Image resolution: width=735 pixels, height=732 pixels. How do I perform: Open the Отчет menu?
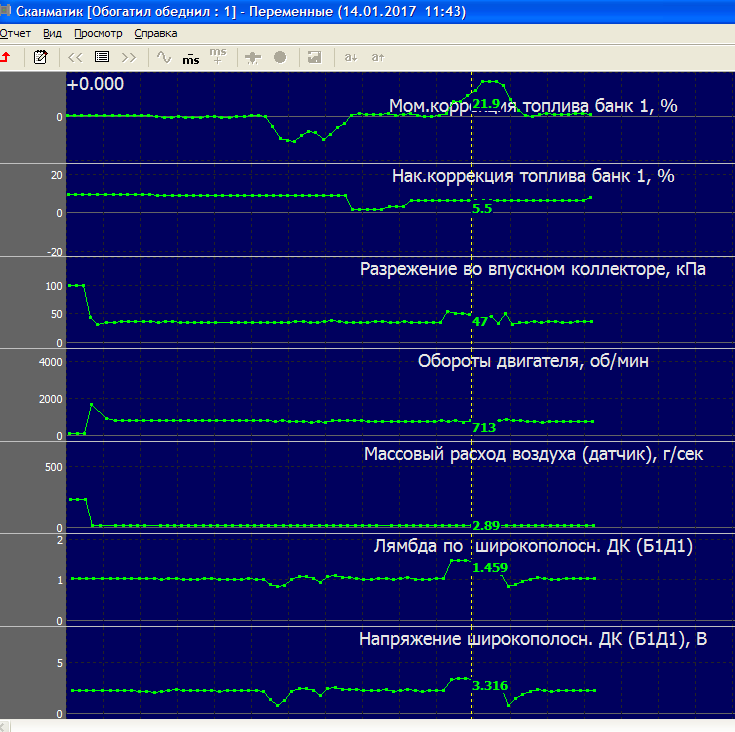pyautogui.click(x=16, y=33)
